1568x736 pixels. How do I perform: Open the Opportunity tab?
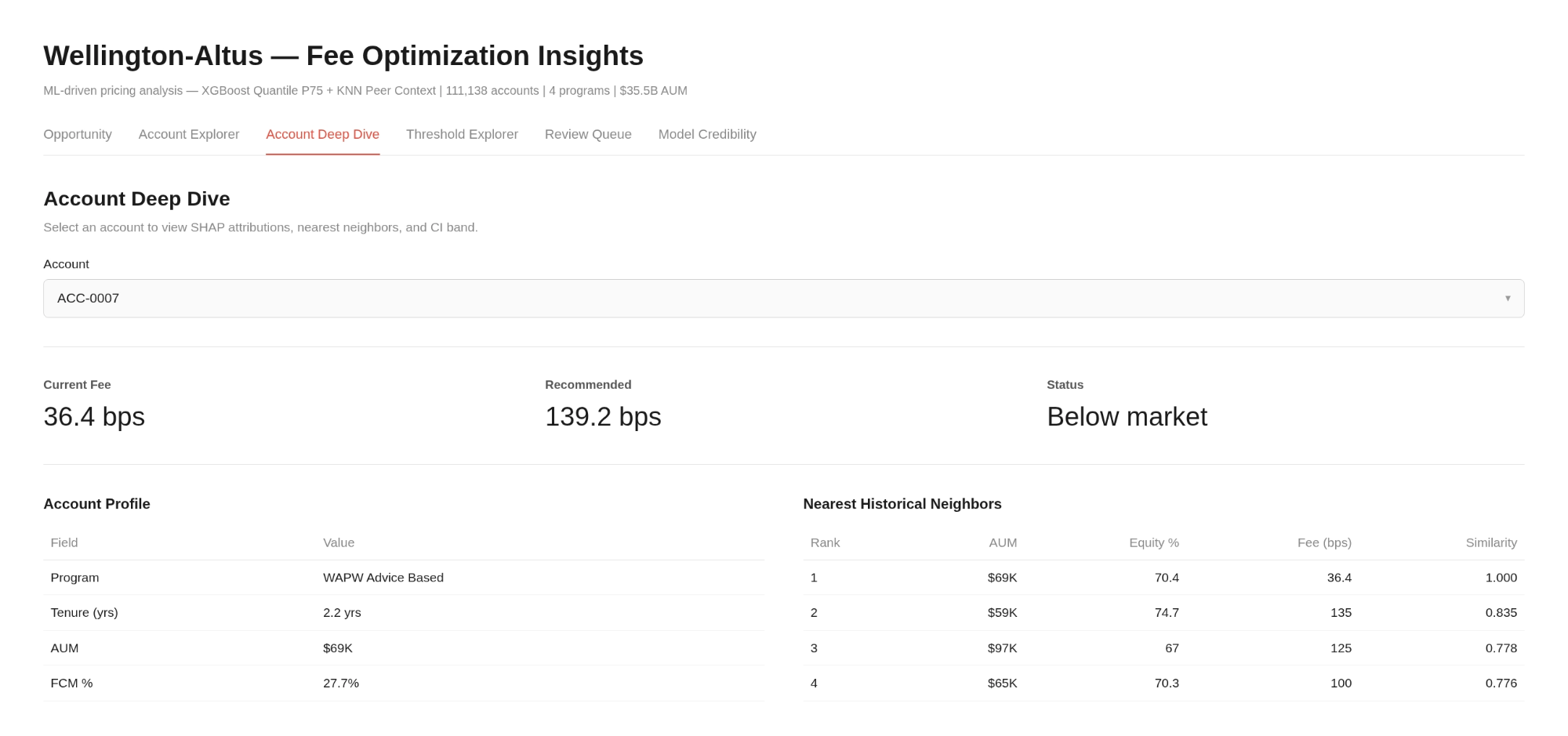pos(78,134)
